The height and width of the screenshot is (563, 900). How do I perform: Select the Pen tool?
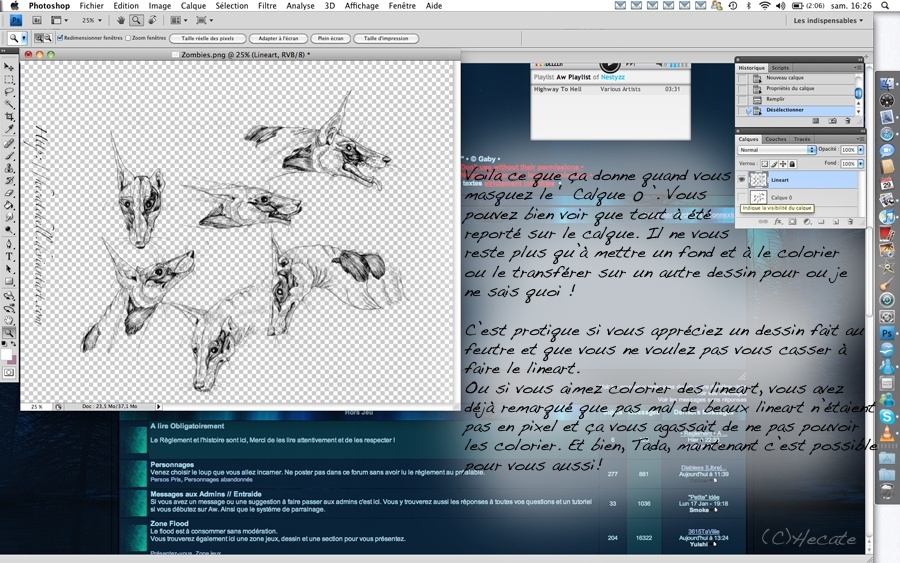point(9,244)
